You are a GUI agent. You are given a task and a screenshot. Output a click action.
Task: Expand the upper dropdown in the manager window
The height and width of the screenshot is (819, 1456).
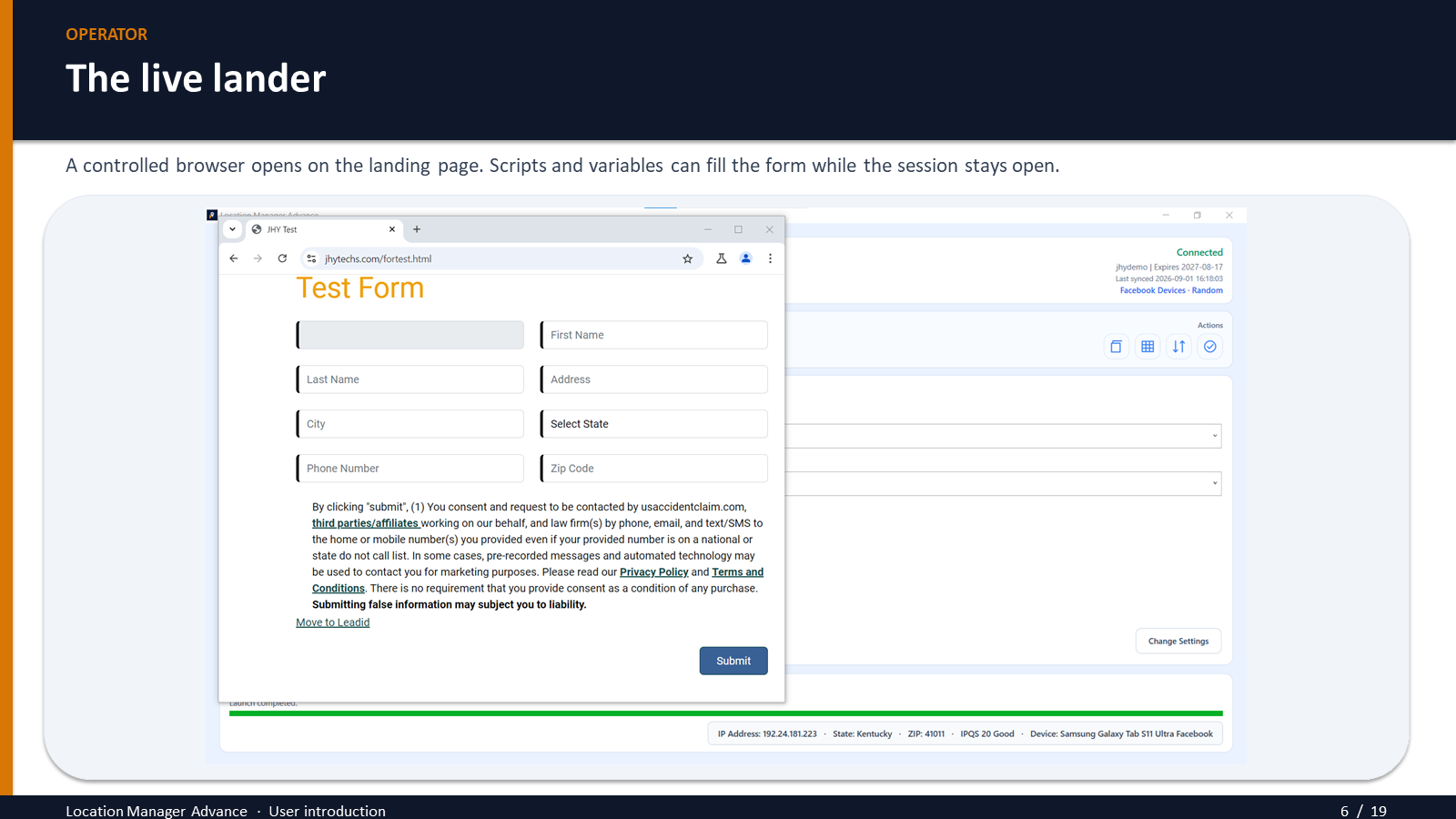[x=1215, y=436]
